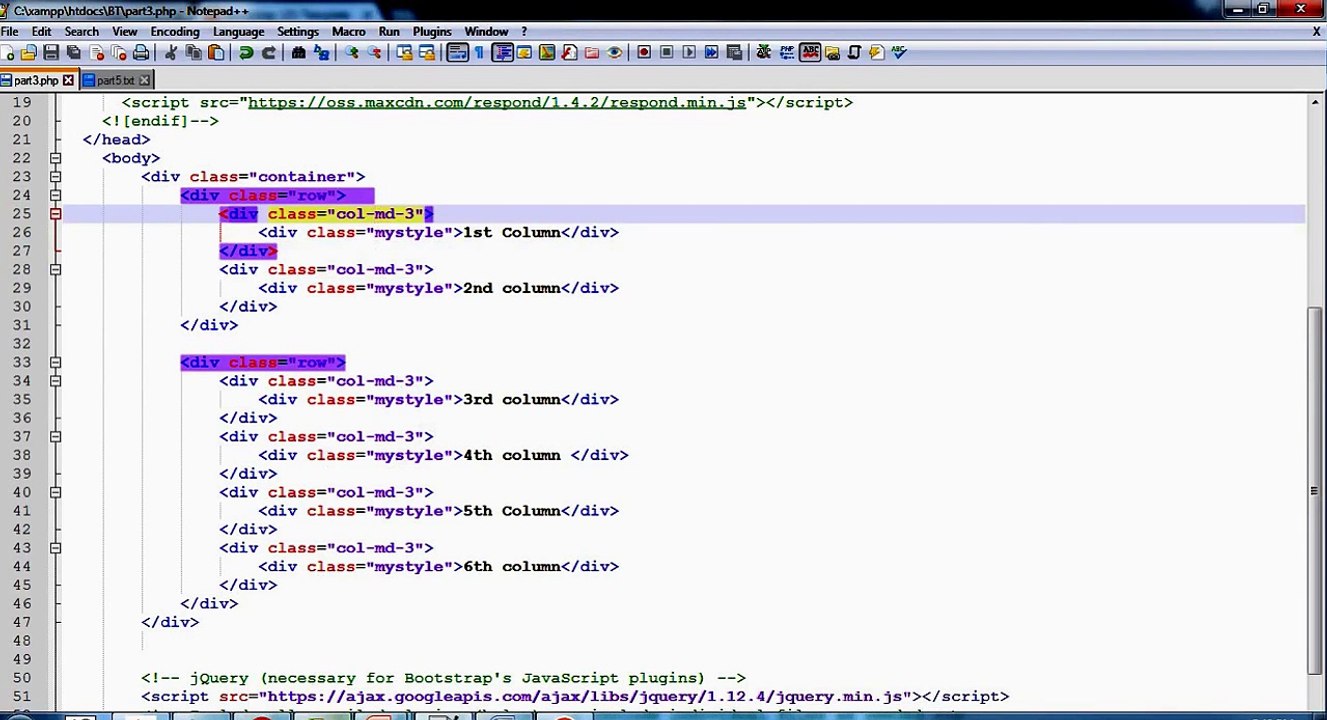Click the scrollbar up arrow
The width and height of the screenshot is (1327, 720).
[1316, 101]
